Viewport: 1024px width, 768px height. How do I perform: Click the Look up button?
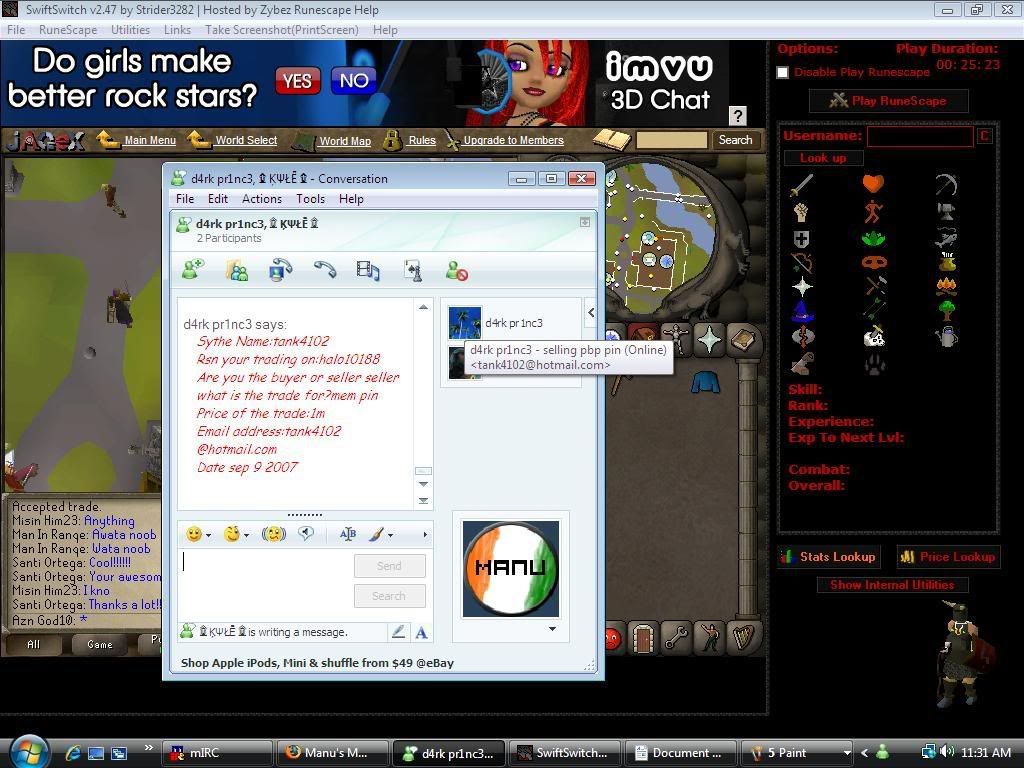click(x=823, y=158)
